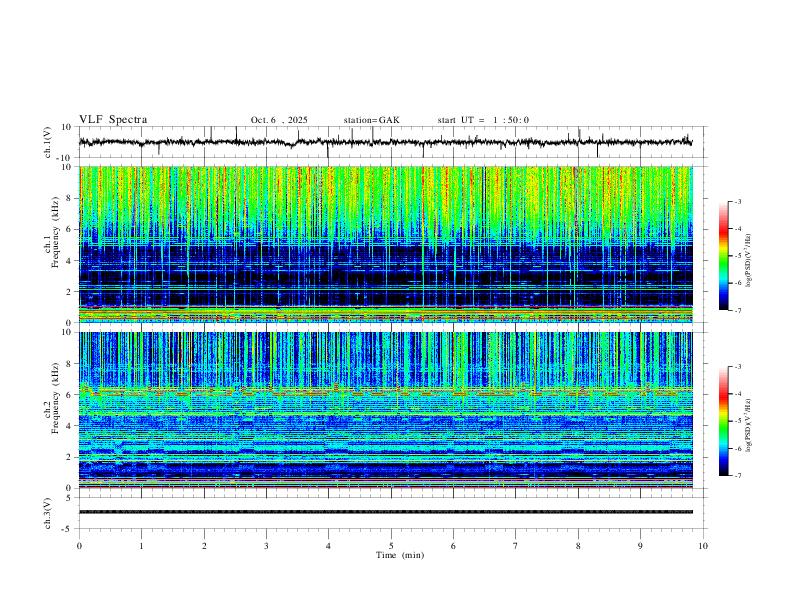792x612 pixels.
Task: Click the 1 minute time axis label
Action: click(141, 546)
